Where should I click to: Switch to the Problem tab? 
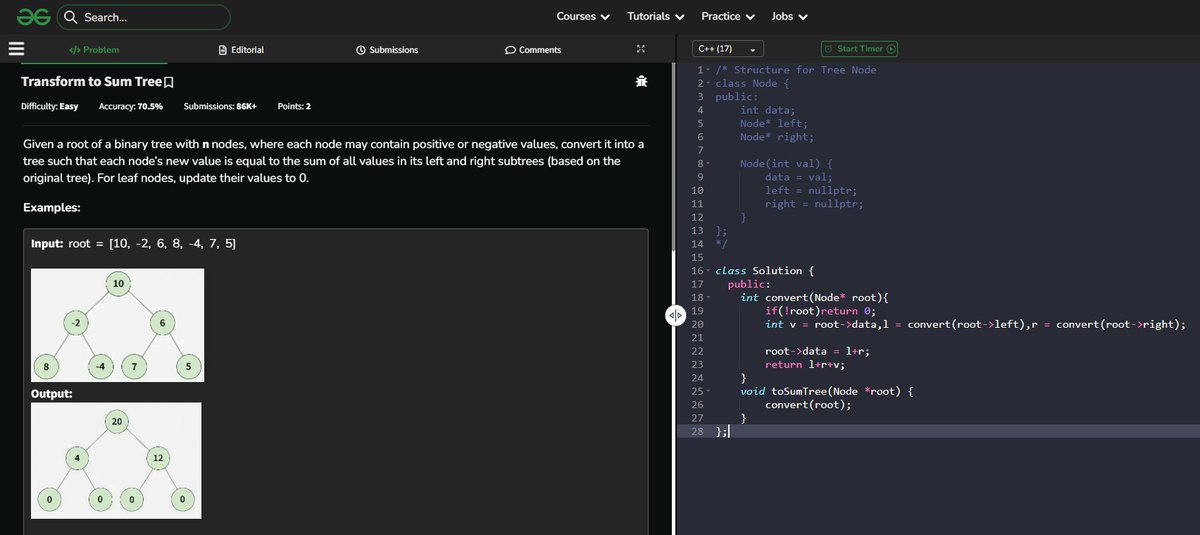pos(94,50)
